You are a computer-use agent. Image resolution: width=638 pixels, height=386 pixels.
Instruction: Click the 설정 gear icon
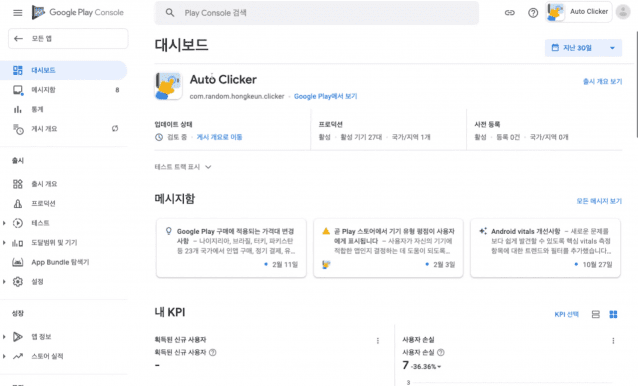[x=17, y=281]
